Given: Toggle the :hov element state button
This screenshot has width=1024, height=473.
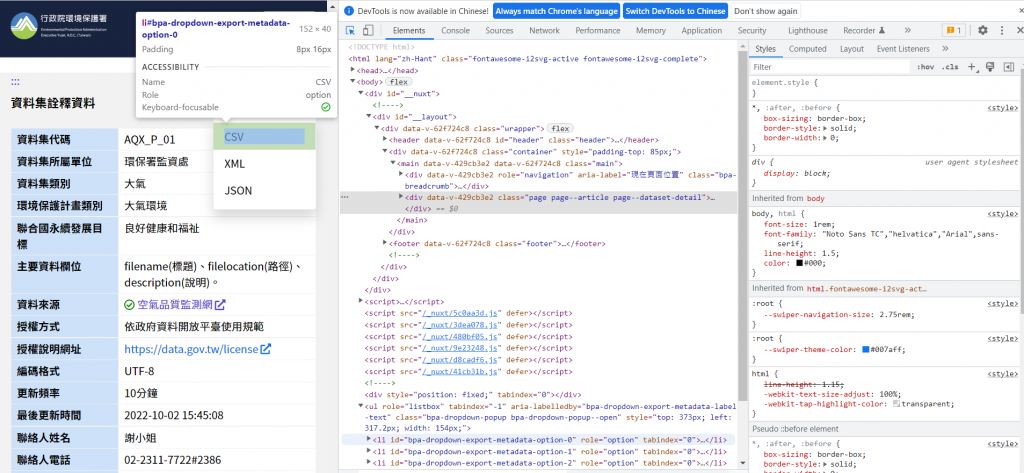Looking at the screenshot, I should tap(925, 67).
